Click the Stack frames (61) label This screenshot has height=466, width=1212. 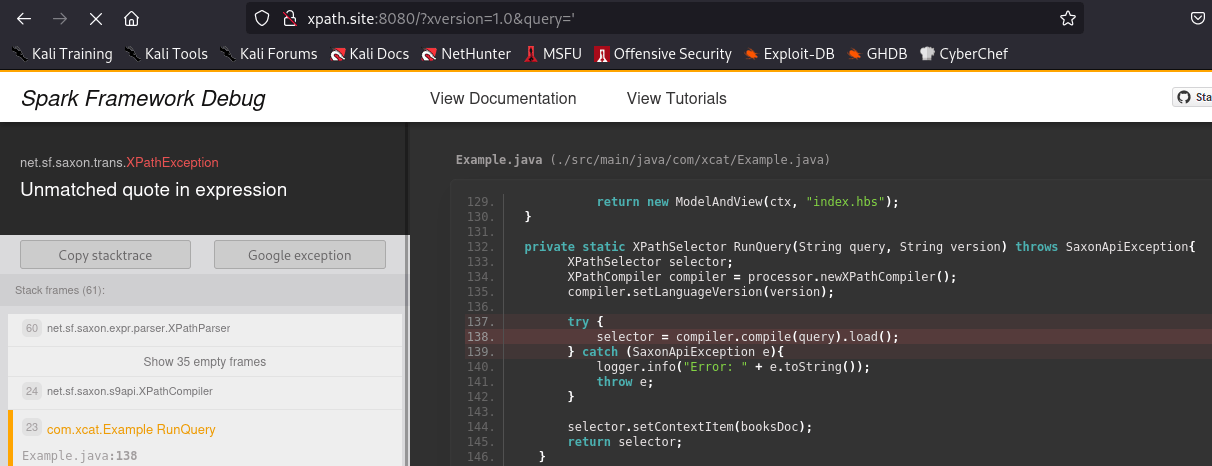click(60, 290)
